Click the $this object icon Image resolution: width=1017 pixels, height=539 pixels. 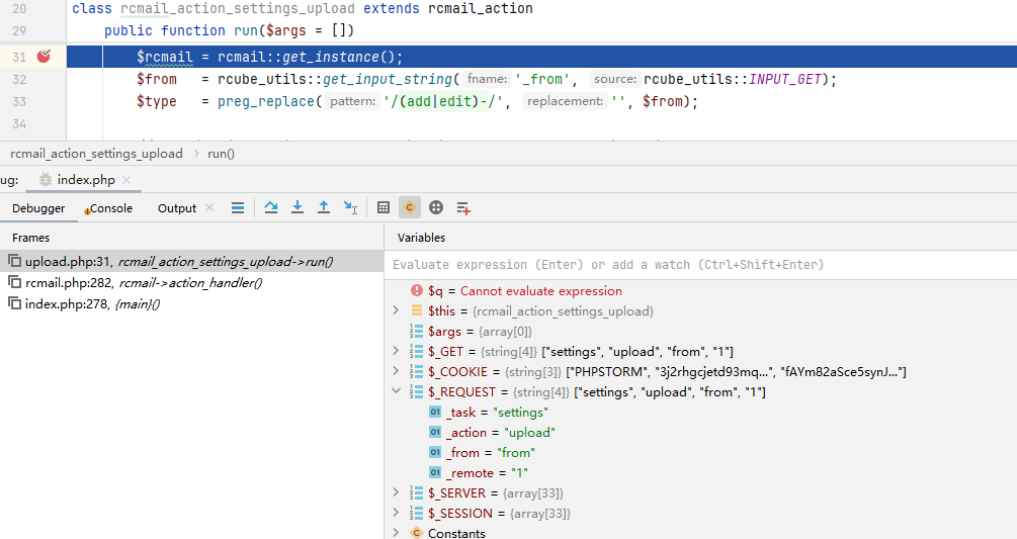(x=416, y=311)
